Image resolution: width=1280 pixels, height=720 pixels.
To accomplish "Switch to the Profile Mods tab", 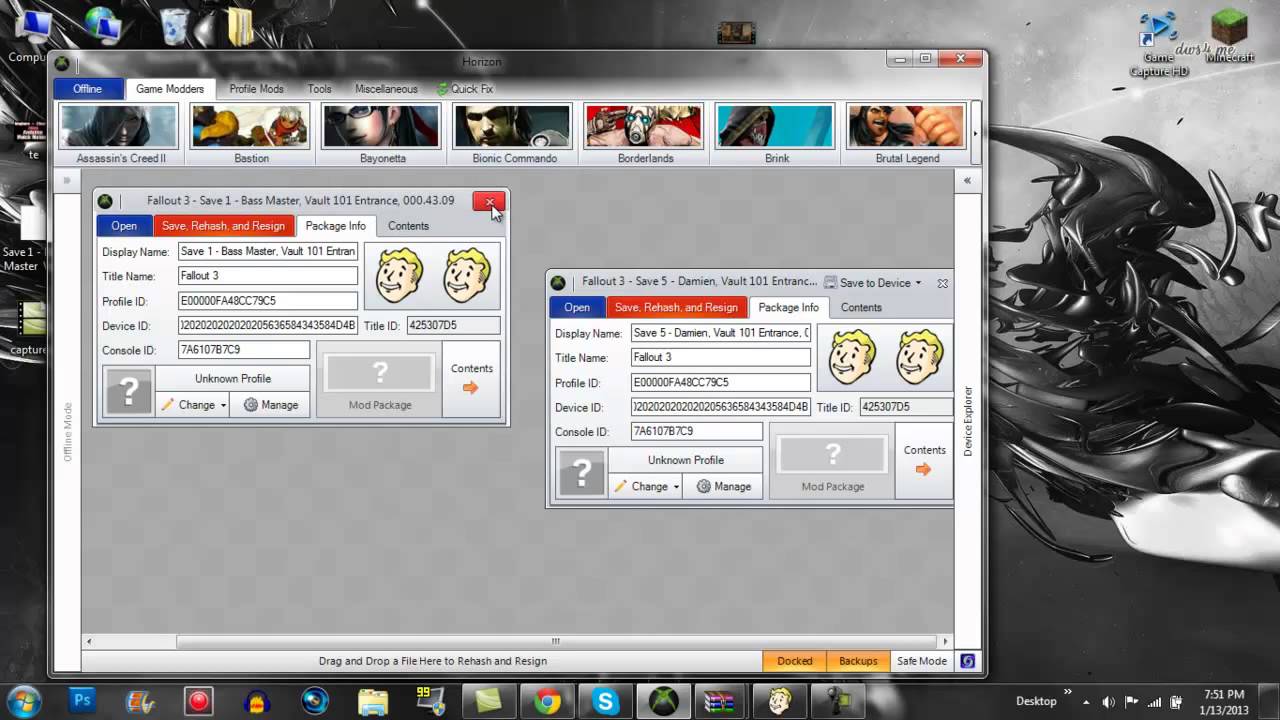I will pos(257,89).
